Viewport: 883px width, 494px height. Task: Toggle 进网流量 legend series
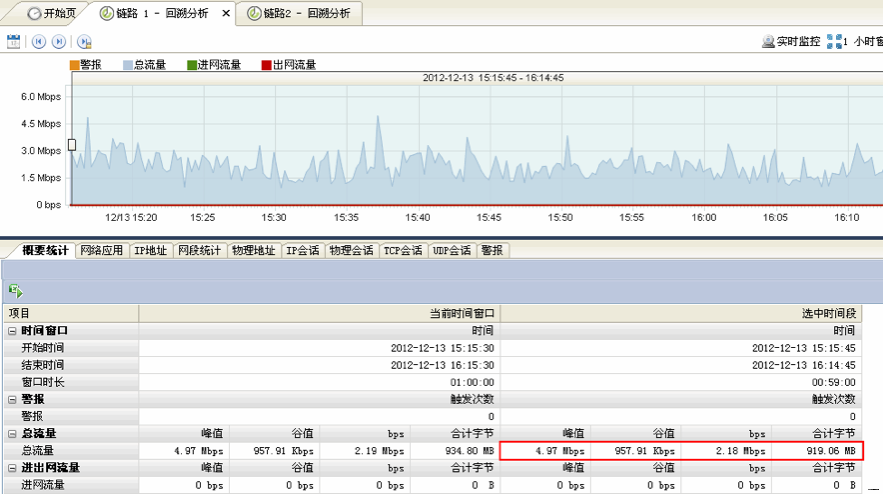193,65
